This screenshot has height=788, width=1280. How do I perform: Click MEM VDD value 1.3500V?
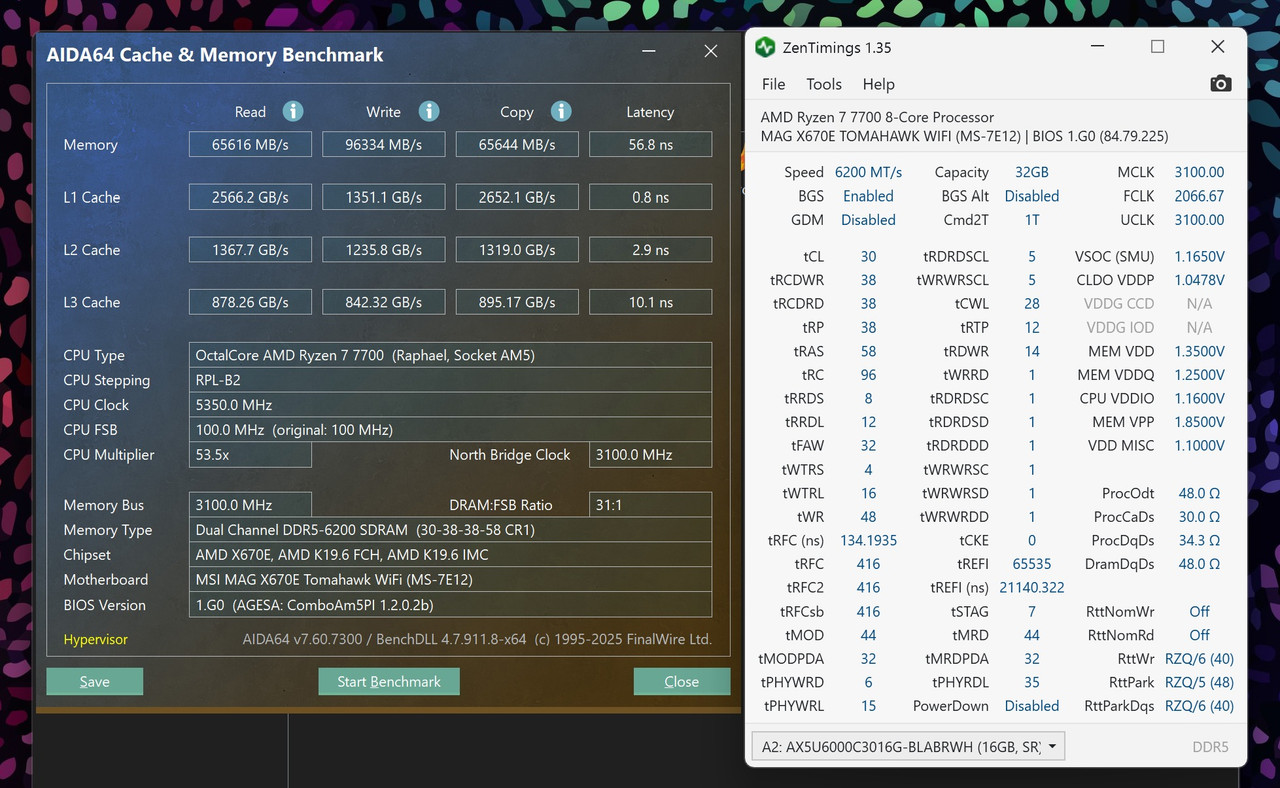1199,351
